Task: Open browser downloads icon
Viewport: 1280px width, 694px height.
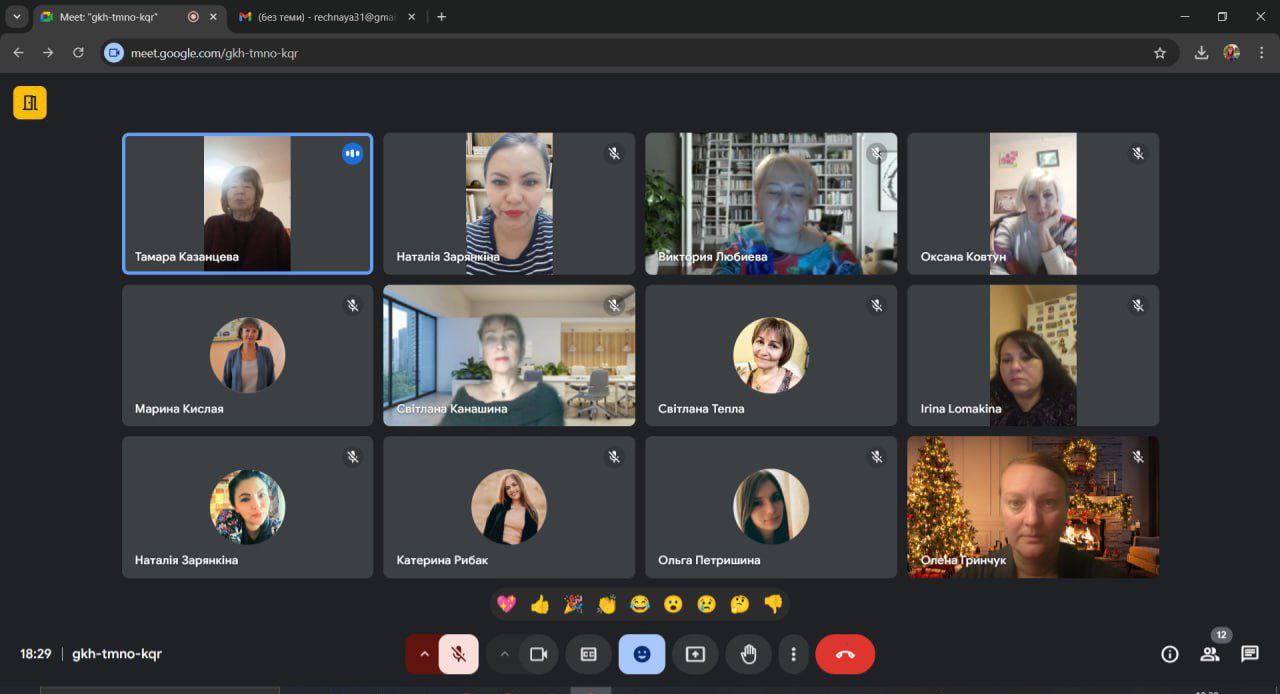Action: point(1201,53)
